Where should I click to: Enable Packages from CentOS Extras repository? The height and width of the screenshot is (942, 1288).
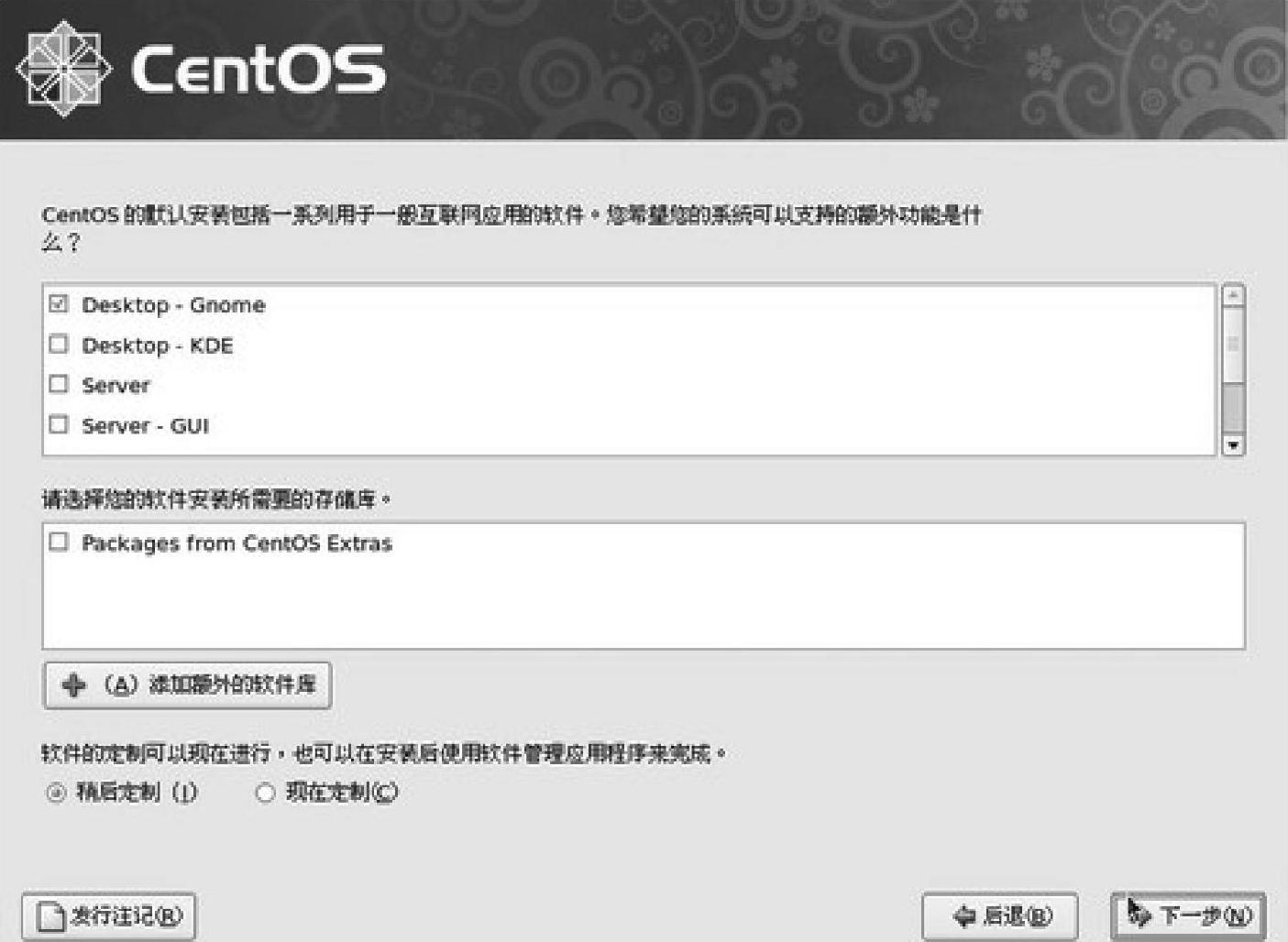(x=59, y=542)
